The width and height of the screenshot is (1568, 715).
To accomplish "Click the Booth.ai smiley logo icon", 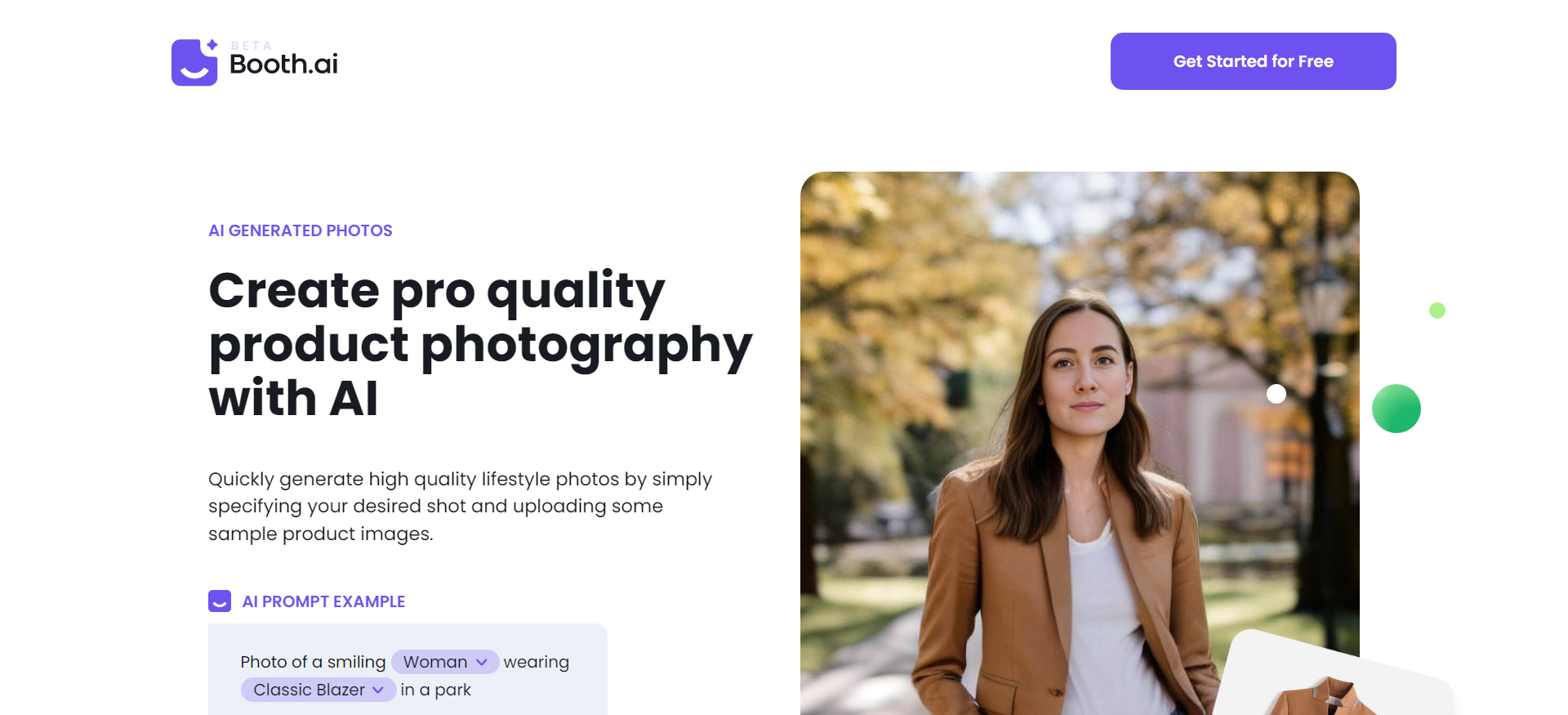I will tap(194, 62).
